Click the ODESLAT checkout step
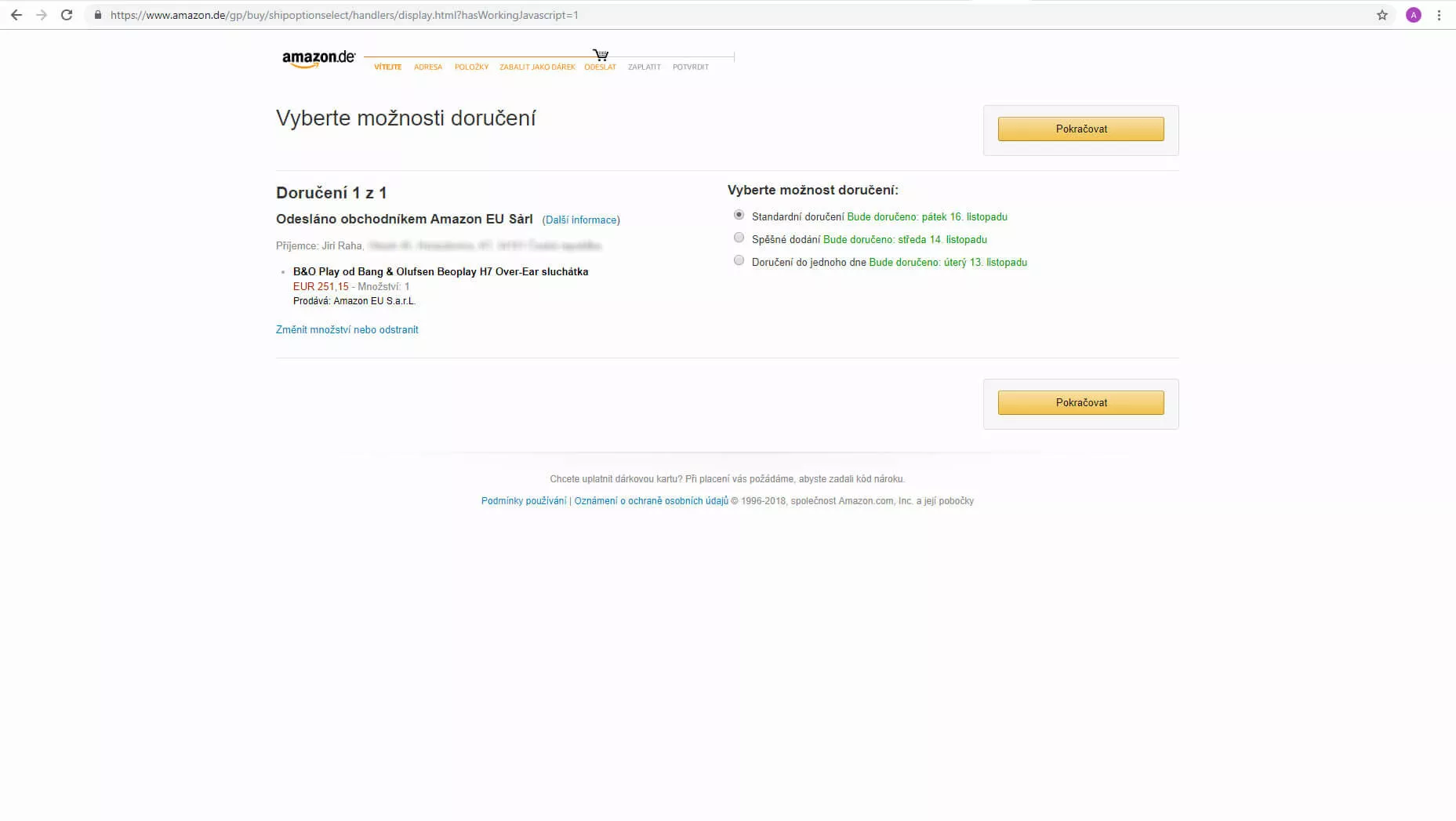The image size is (1456, 821). [600, 67]
